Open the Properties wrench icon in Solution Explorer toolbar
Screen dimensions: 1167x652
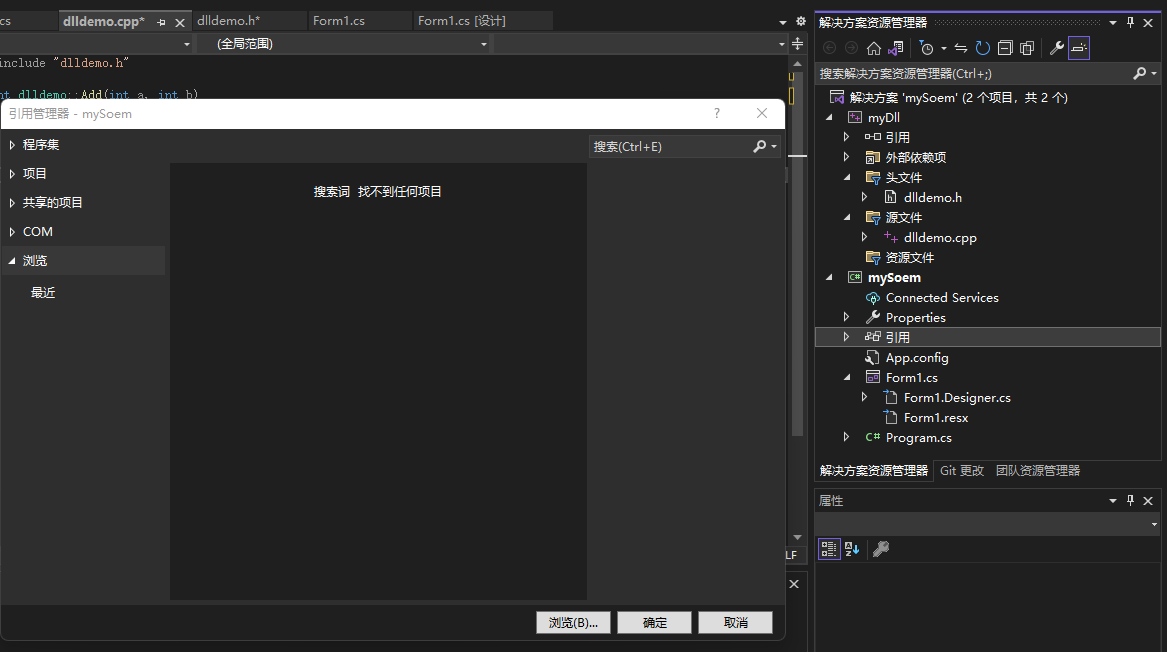coord(1056,48)
